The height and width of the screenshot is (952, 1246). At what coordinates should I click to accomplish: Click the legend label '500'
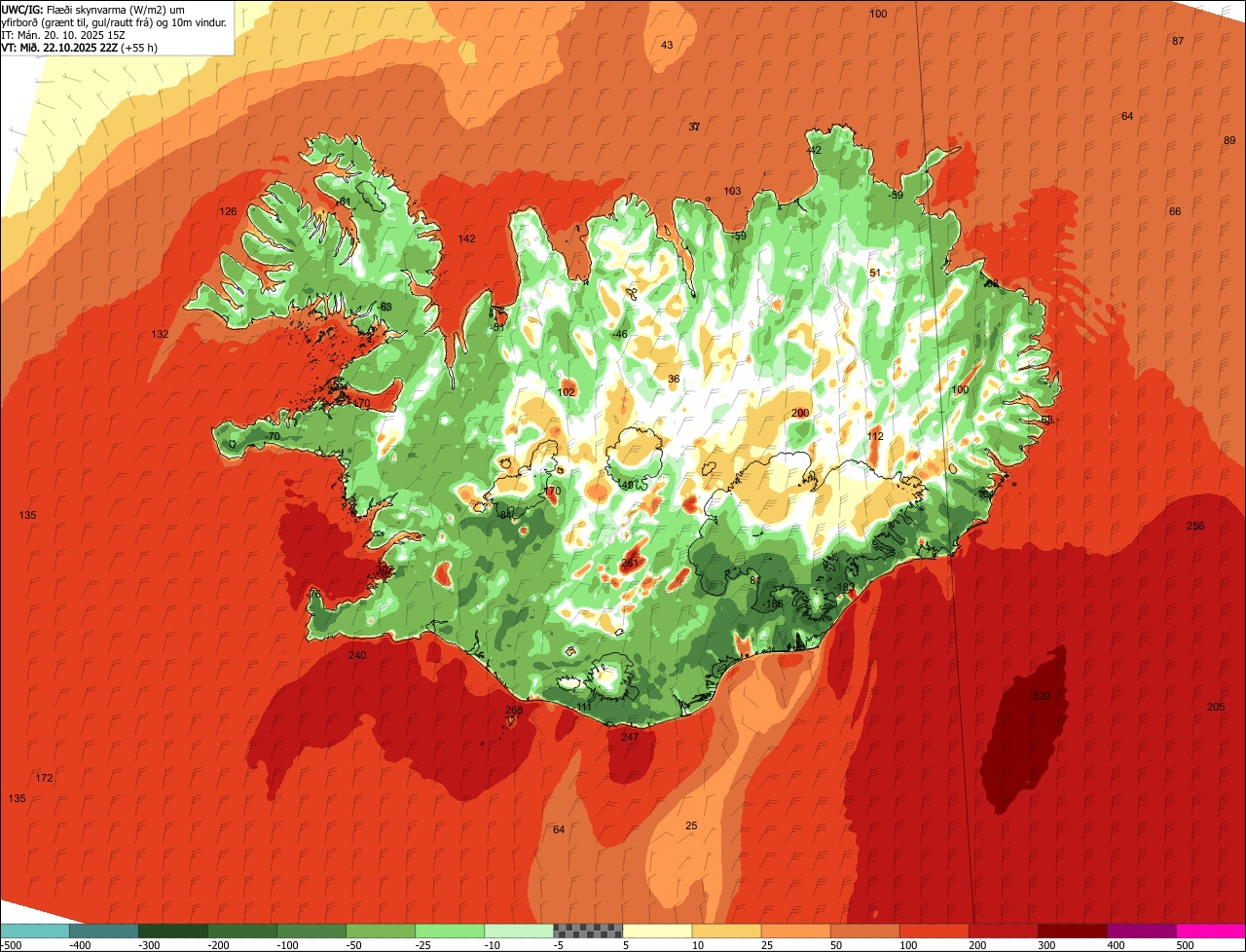1184,945
